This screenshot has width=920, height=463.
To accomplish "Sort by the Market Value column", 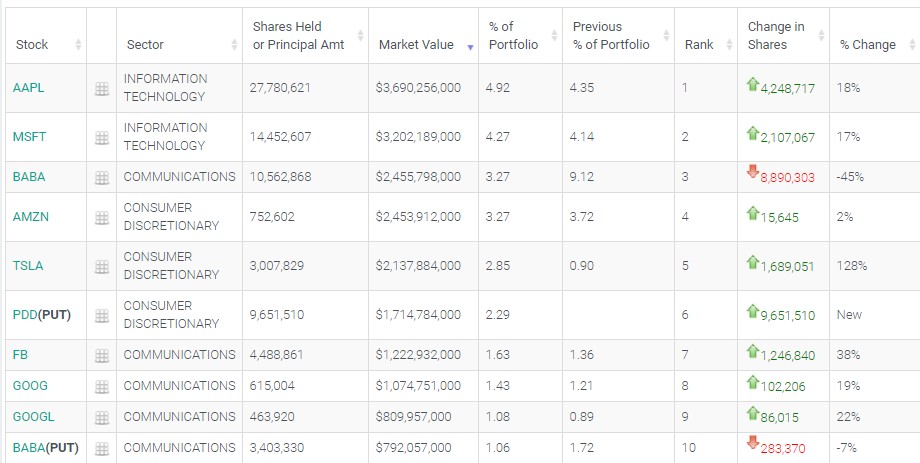I will pyautogui.click(x=415, y=45).
